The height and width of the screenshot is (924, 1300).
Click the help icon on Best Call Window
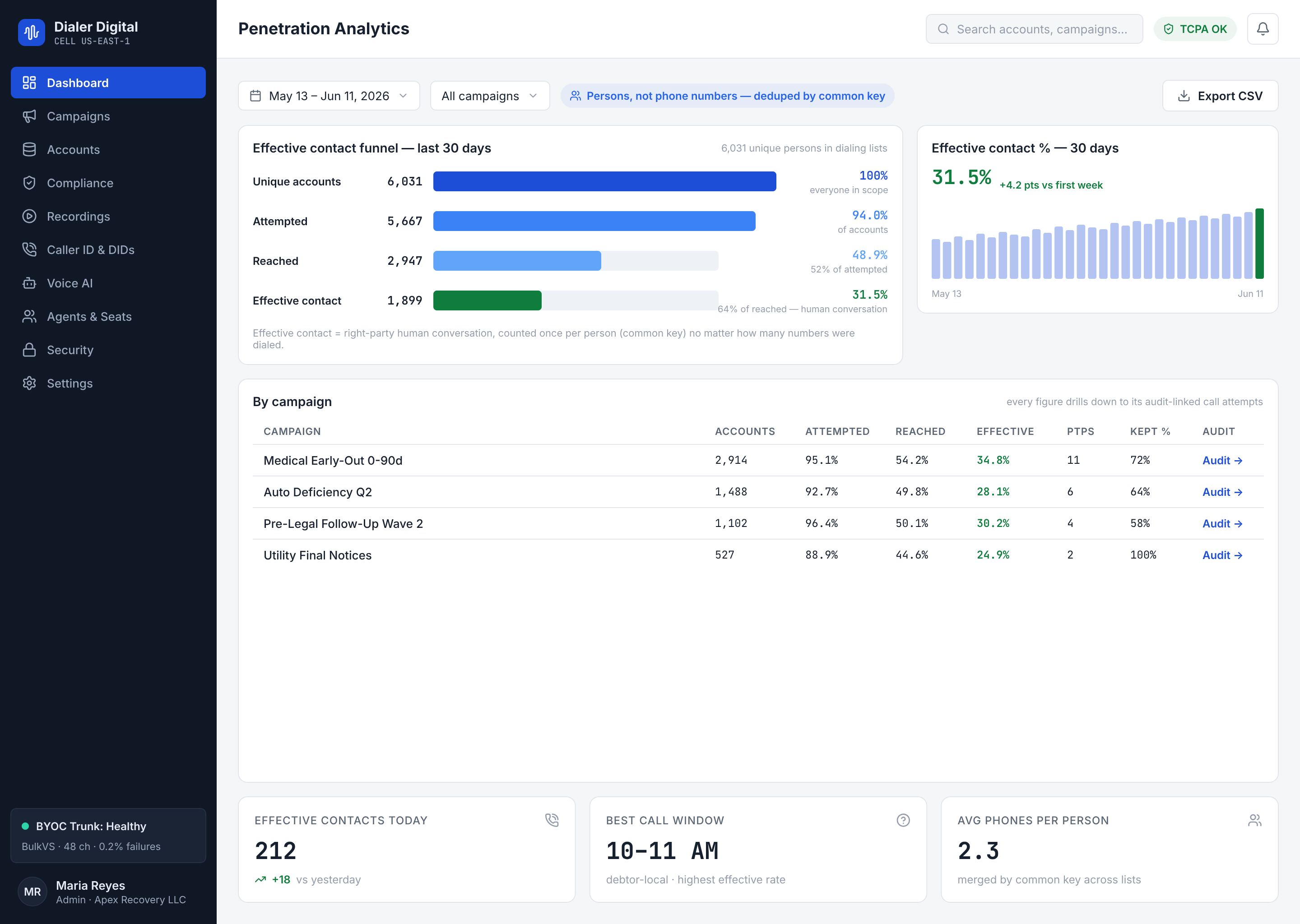[903, 820]
